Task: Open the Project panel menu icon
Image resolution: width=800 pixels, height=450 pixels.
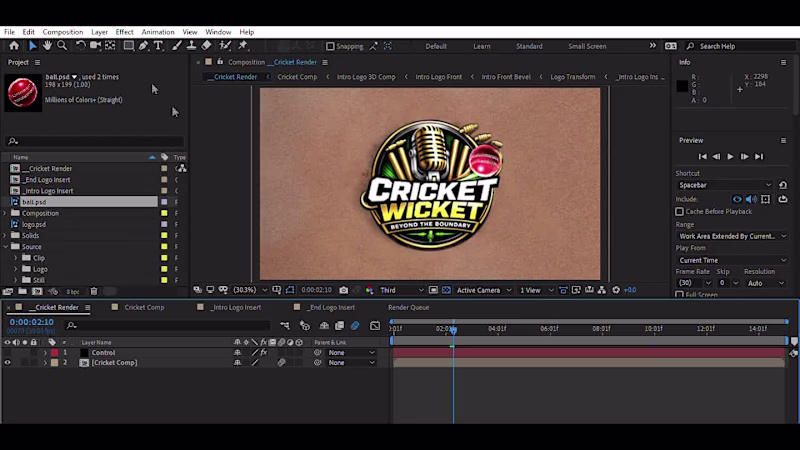Action: pos(37,62)
